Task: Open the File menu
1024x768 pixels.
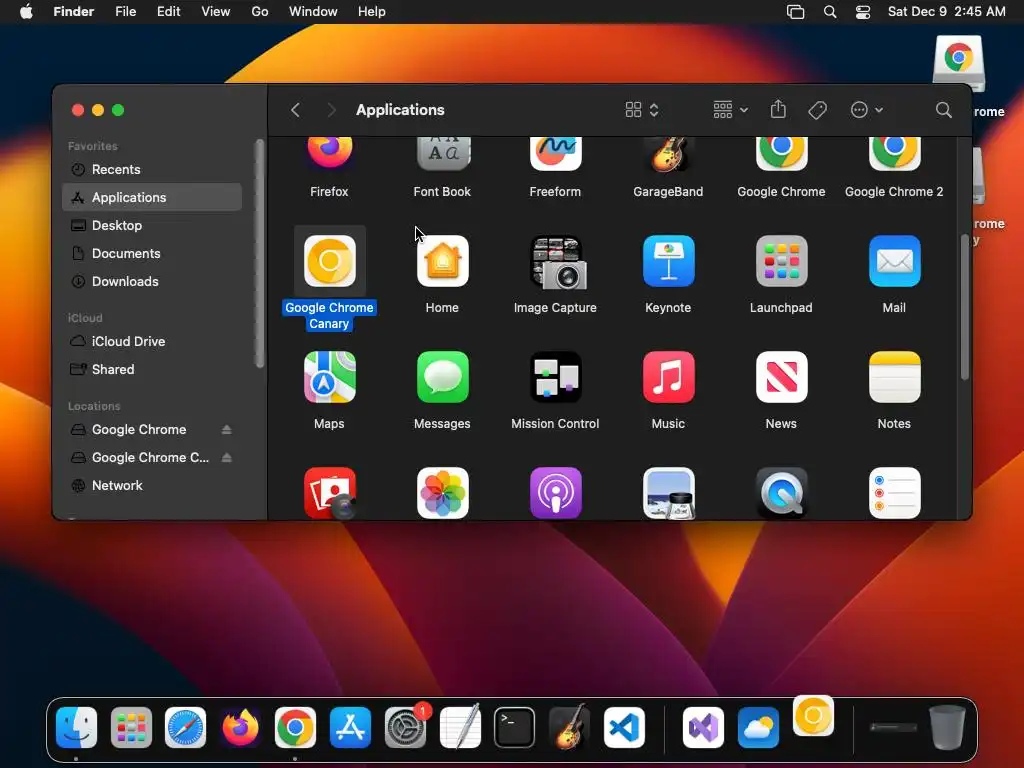Action: (125, 12)
